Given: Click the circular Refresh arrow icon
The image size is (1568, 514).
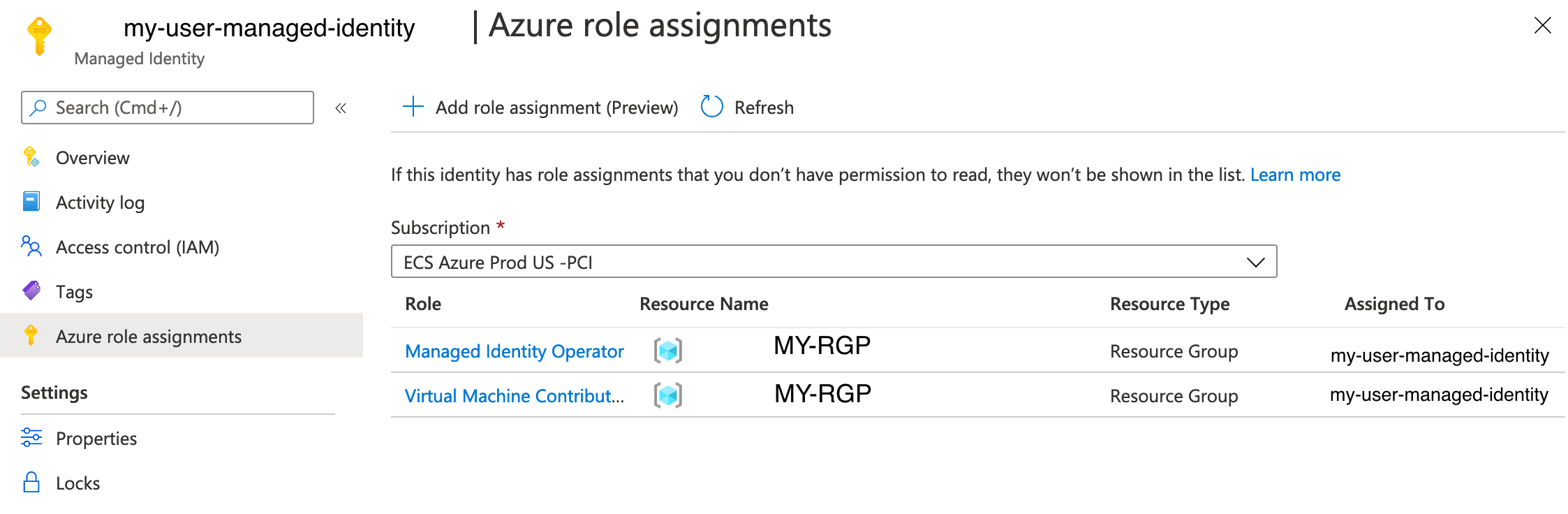Looking at the screenshot, I should [x=711, y=107].
